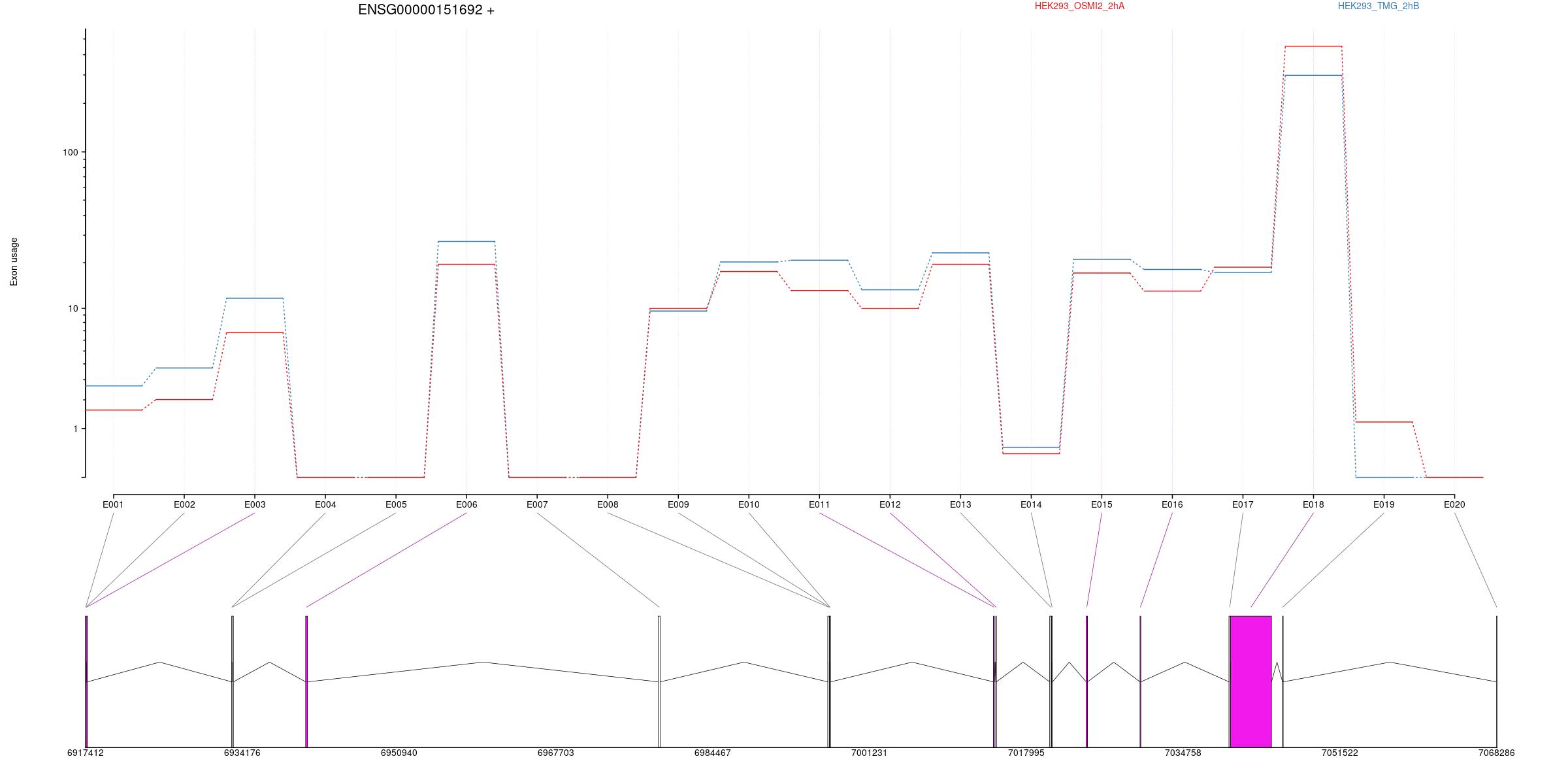
Task: Click exon label E003
Action: [x=255, y=504]
